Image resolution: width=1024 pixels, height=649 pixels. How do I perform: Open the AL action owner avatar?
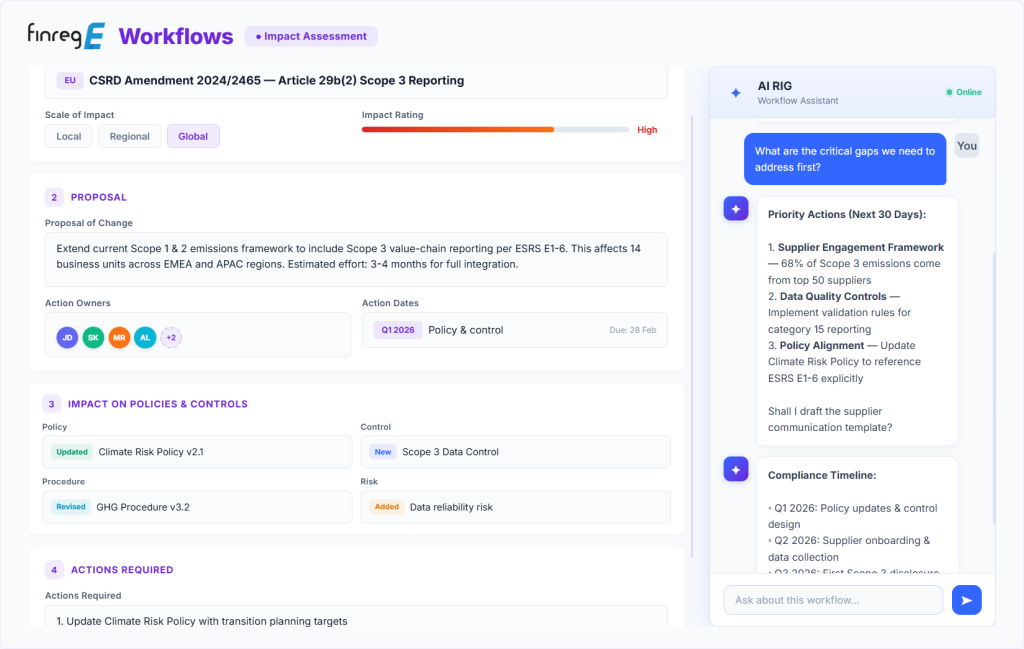click(145, 338)
